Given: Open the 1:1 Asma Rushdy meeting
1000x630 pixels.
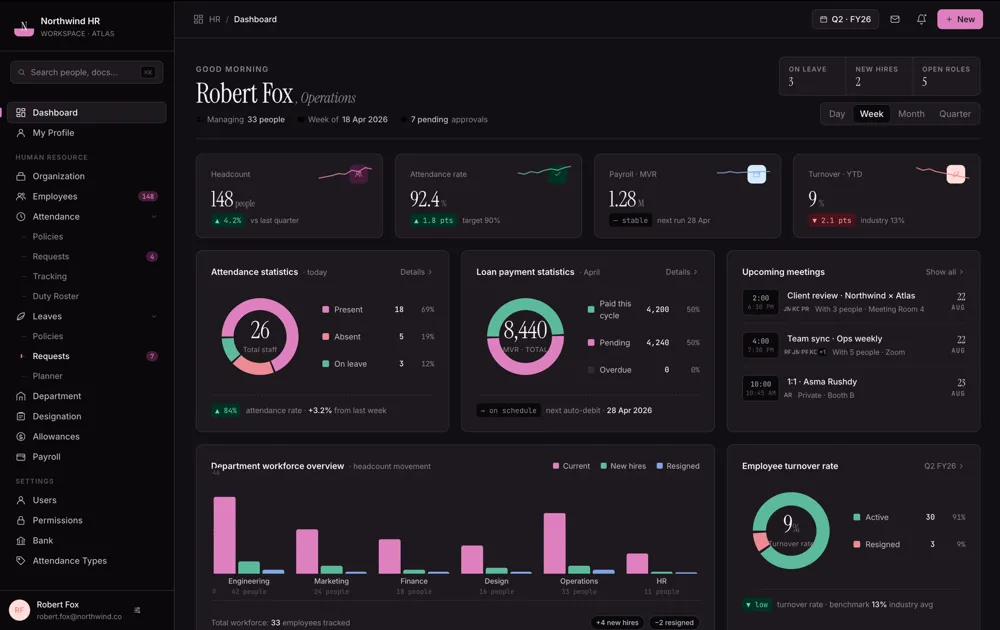Looking at the screenshot, I should click(853, 388).
